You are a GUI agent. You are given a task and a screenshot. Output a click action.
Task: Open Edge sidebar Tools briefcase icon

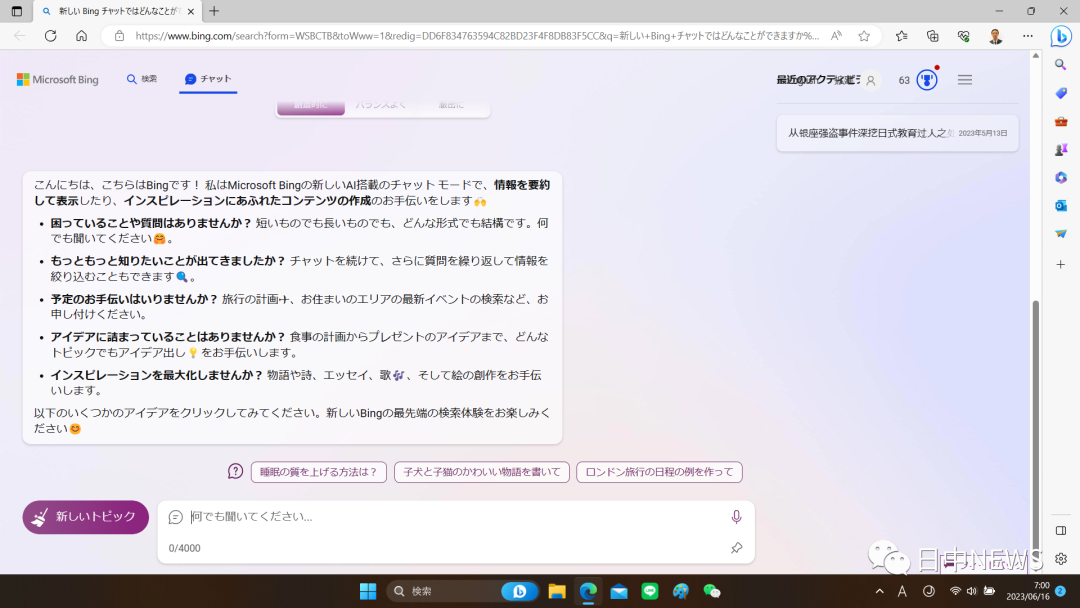click(x=1061, y=121)
